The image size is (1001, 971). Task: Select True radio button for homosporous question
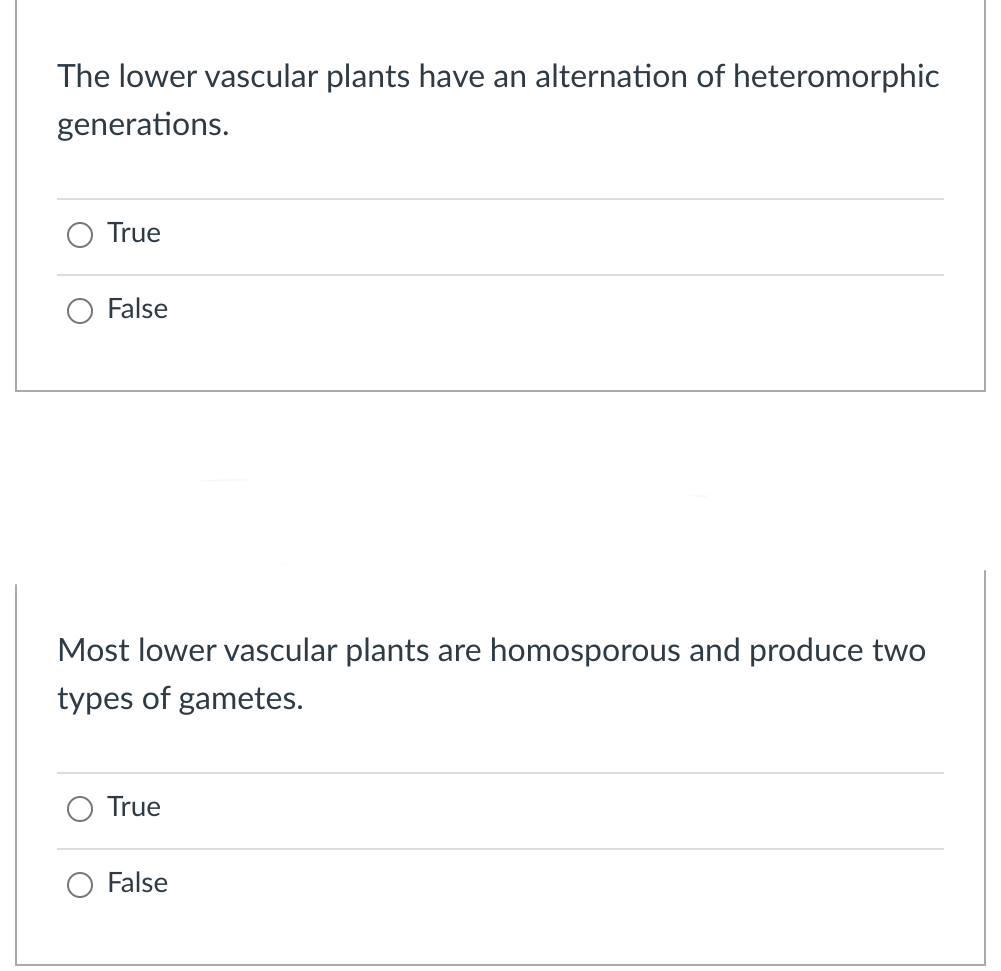click(80, 809)
